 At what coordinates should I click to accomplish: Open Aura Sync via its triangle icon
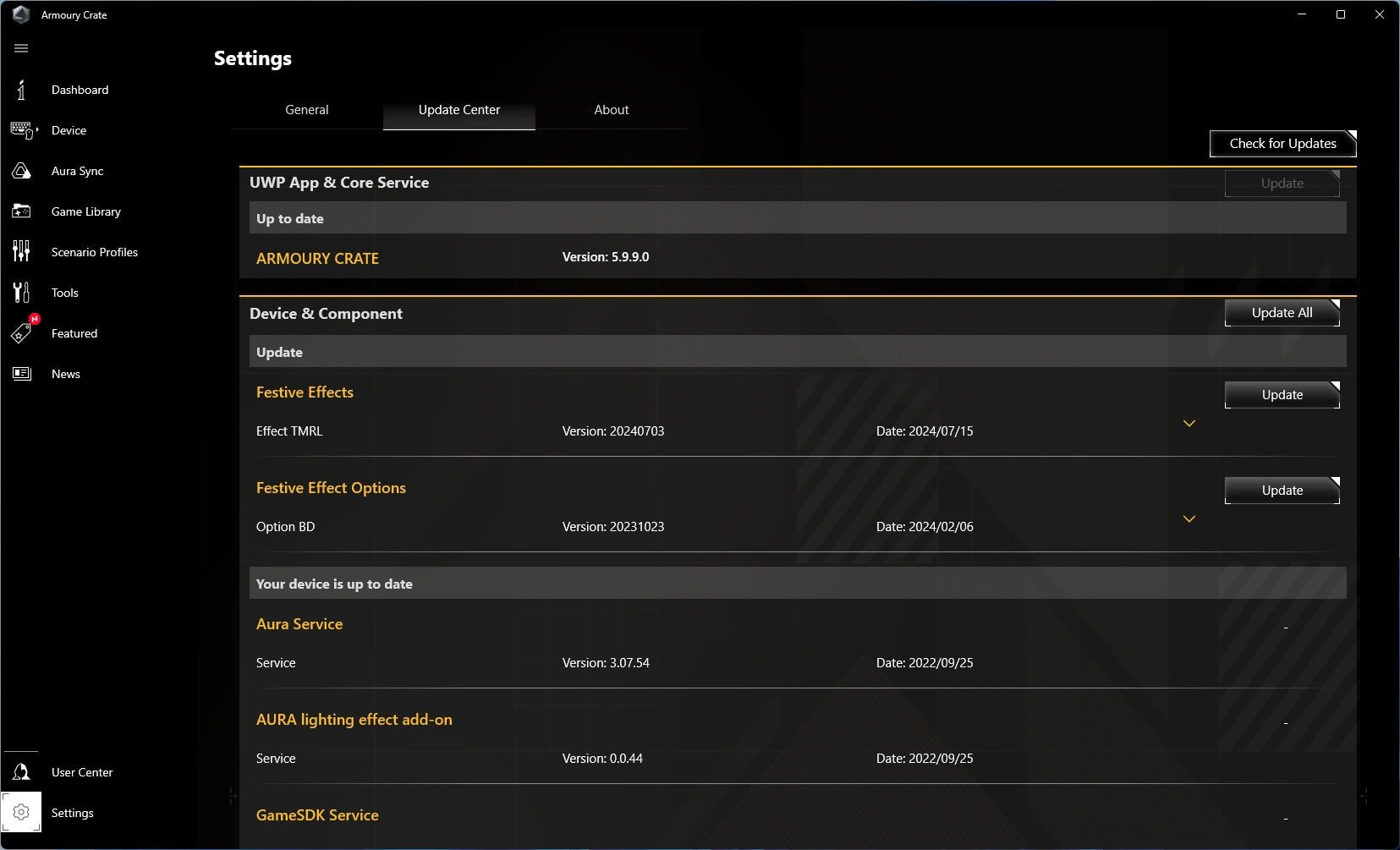(21, 171)
